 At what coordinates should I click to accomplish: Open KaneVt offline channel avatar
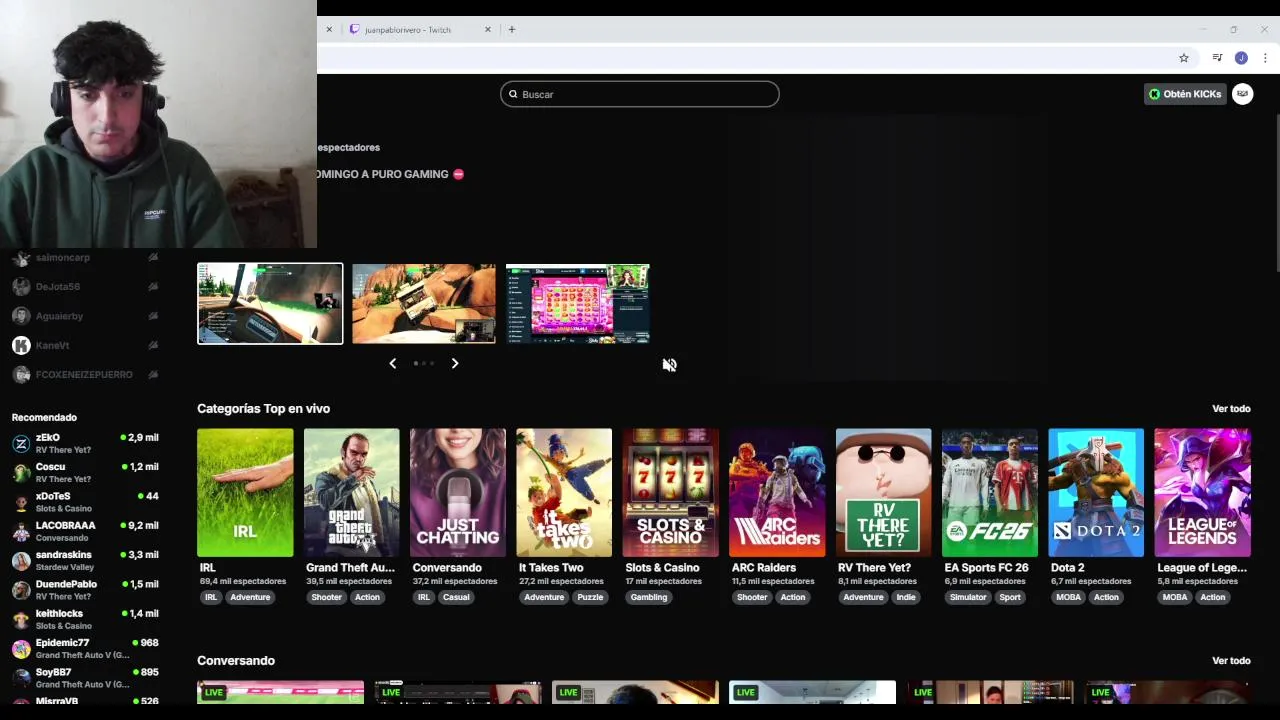point(21,345)
